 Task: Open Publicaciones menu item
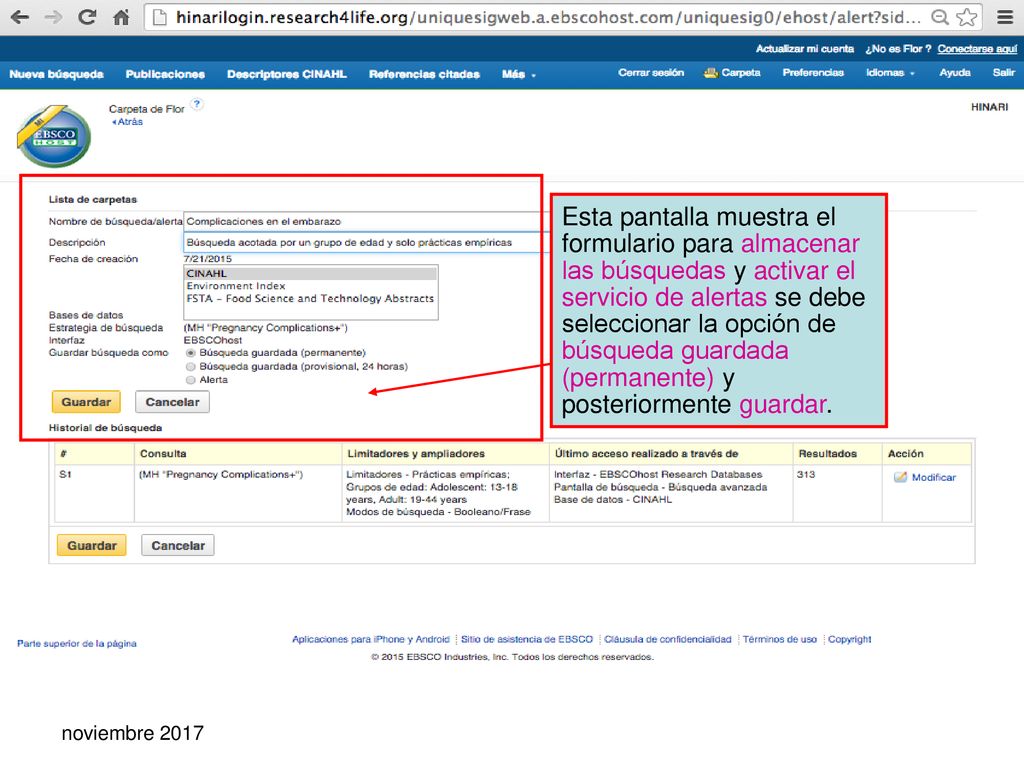pos(165,74)
